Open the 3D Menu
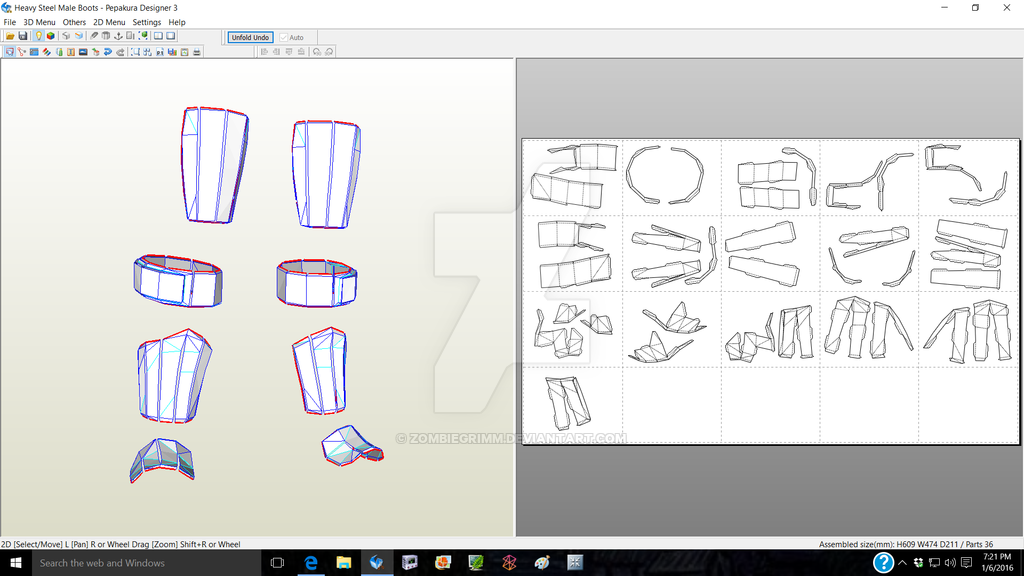 39,22
